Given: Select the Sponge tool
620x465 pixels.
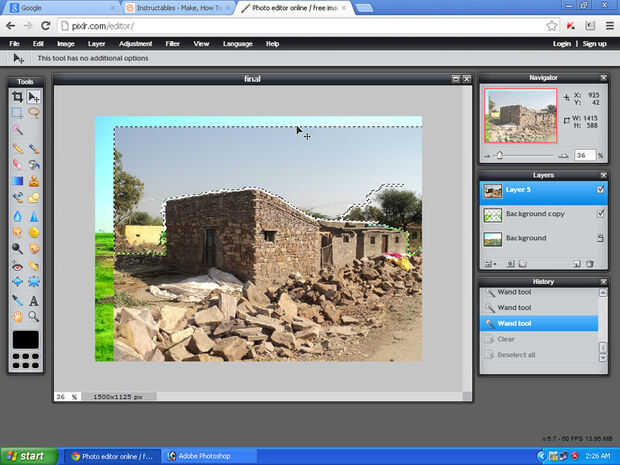Looking at the screenshot, I should tap(34, 232).
